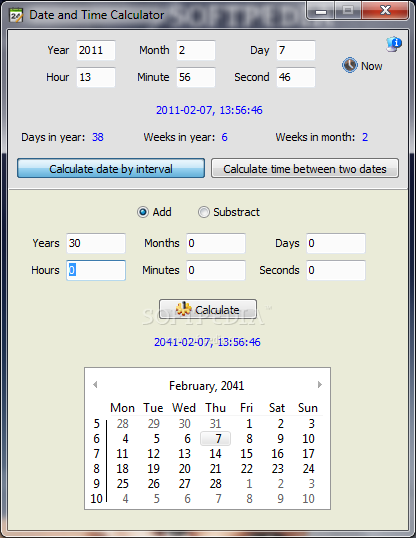Image resolution: width=416 pixels, height=538 pixels.
Task: Click the Years interval field
Action: pos(96,243)
